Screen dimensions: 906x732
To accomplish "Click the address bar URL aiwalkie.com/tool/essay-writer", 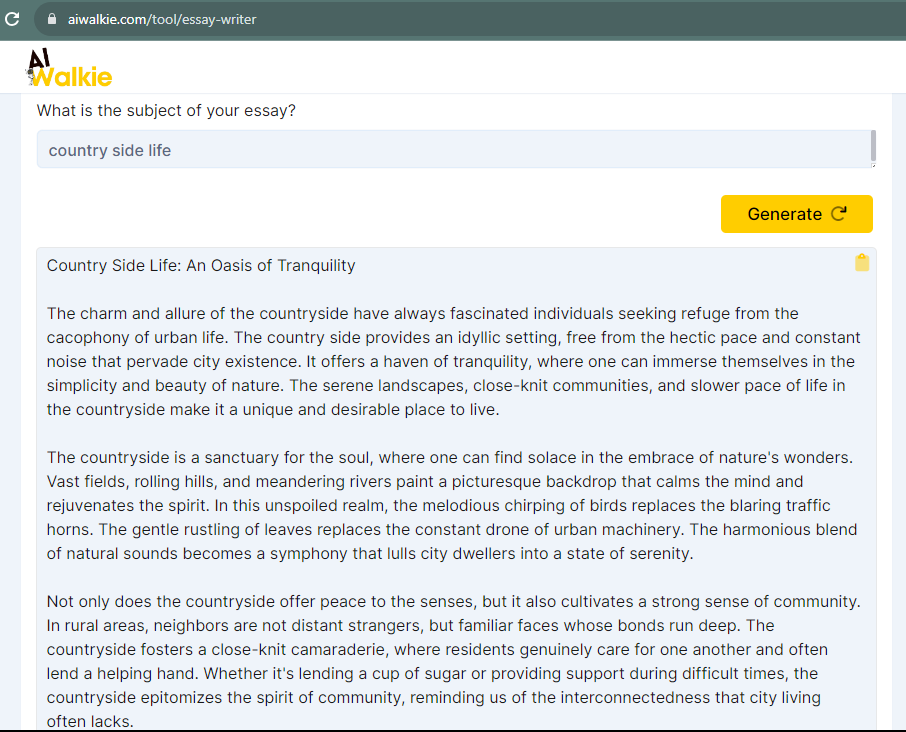I will (162, 19).
